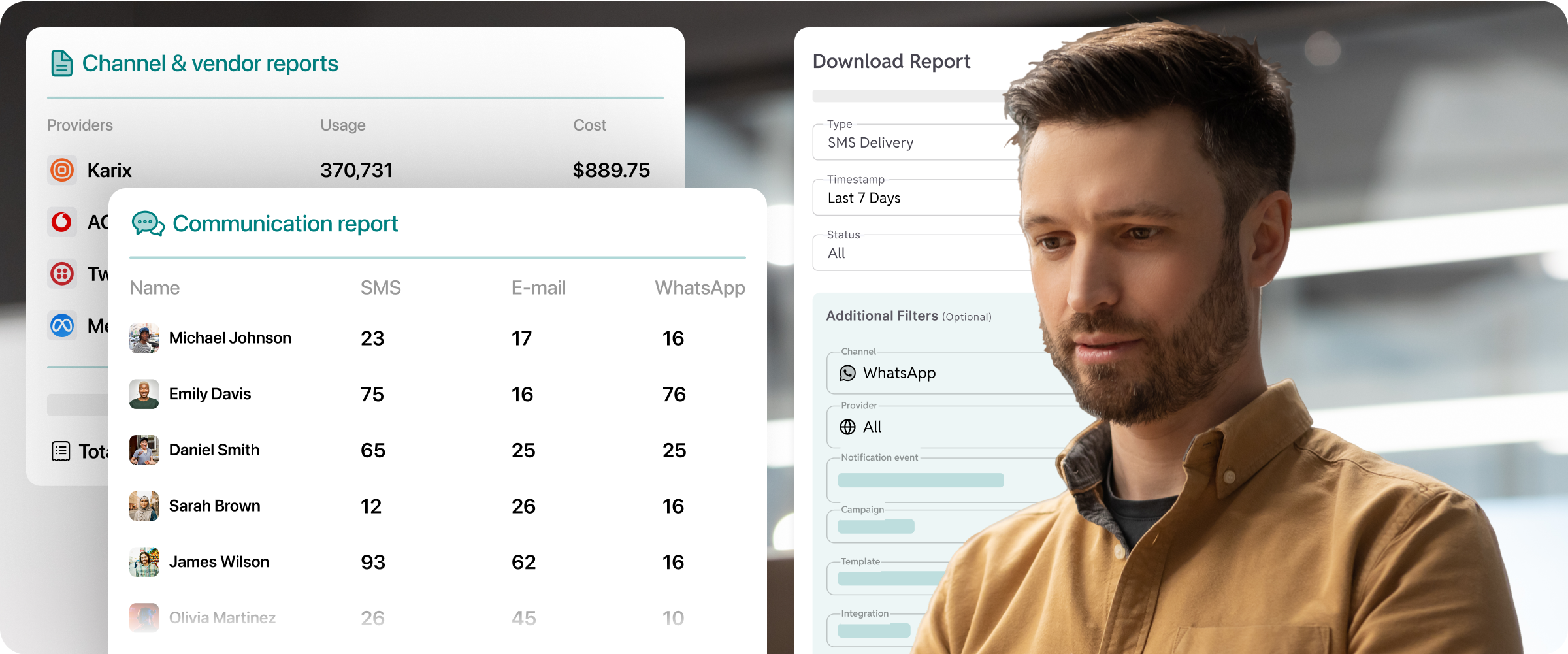
Task: Click Karix usage value 370,731
Action: click(x=357, y=171)
